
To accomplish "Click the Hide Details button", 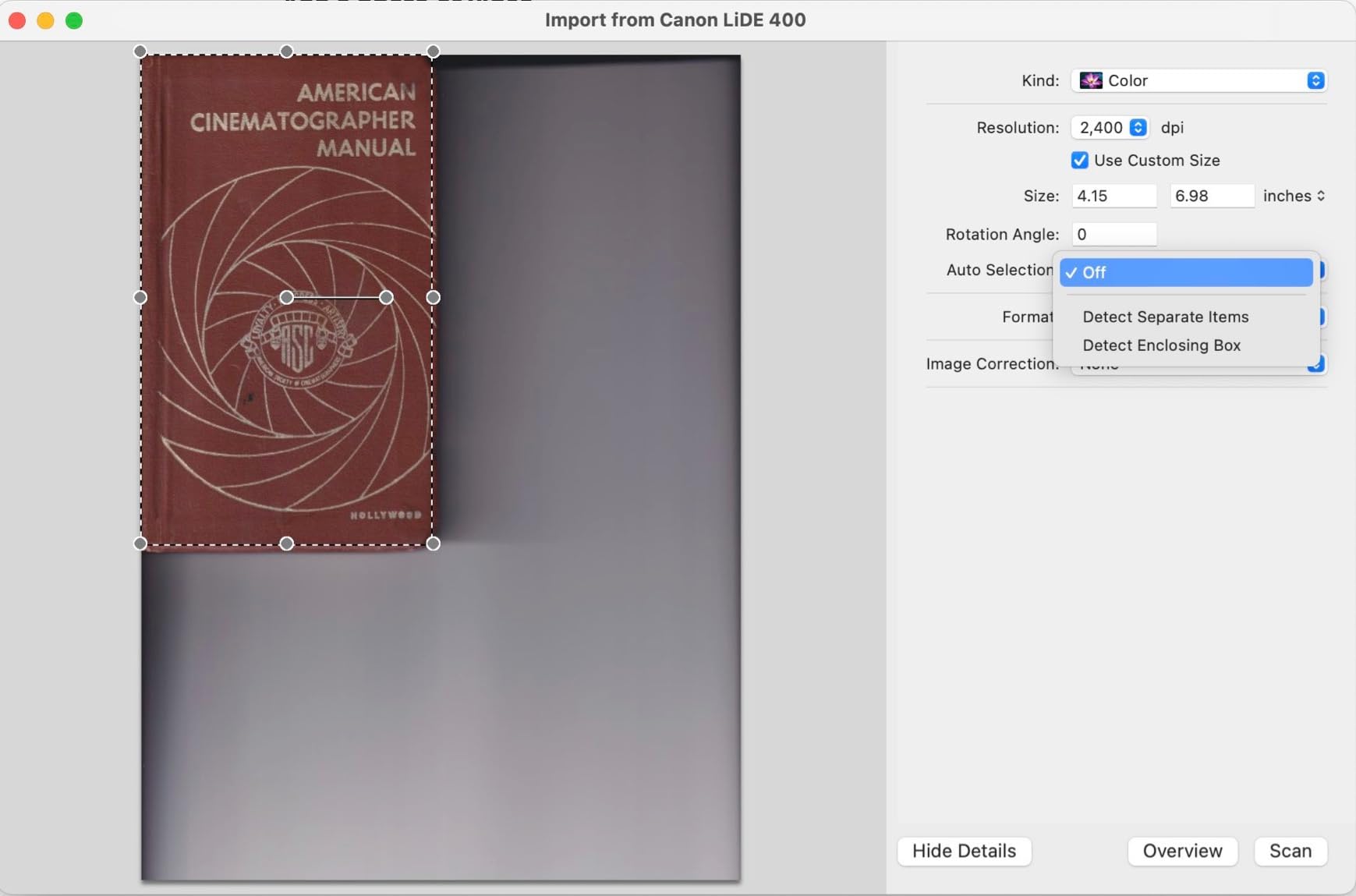I will tap(965, 851).
